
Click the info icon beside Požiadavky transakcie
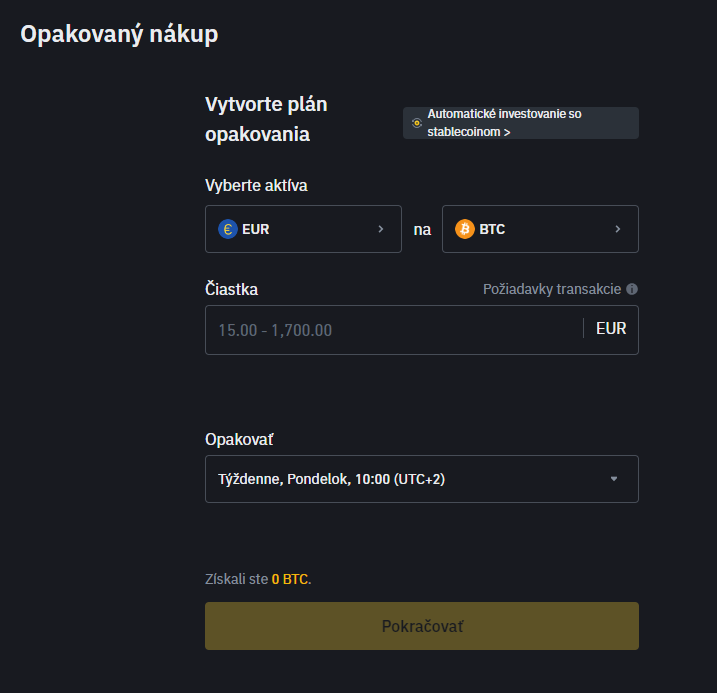(632, 289)
